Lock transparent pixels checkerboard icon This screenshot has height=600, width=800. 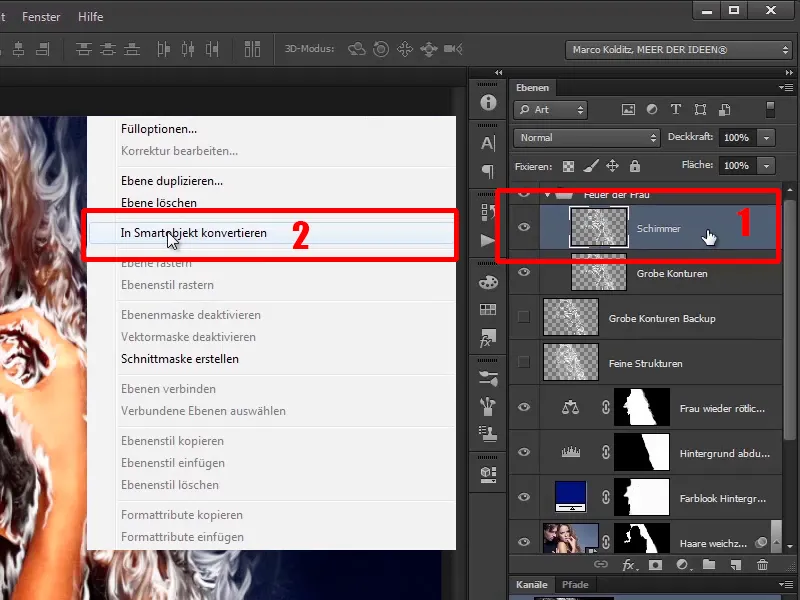click(568, 166)
